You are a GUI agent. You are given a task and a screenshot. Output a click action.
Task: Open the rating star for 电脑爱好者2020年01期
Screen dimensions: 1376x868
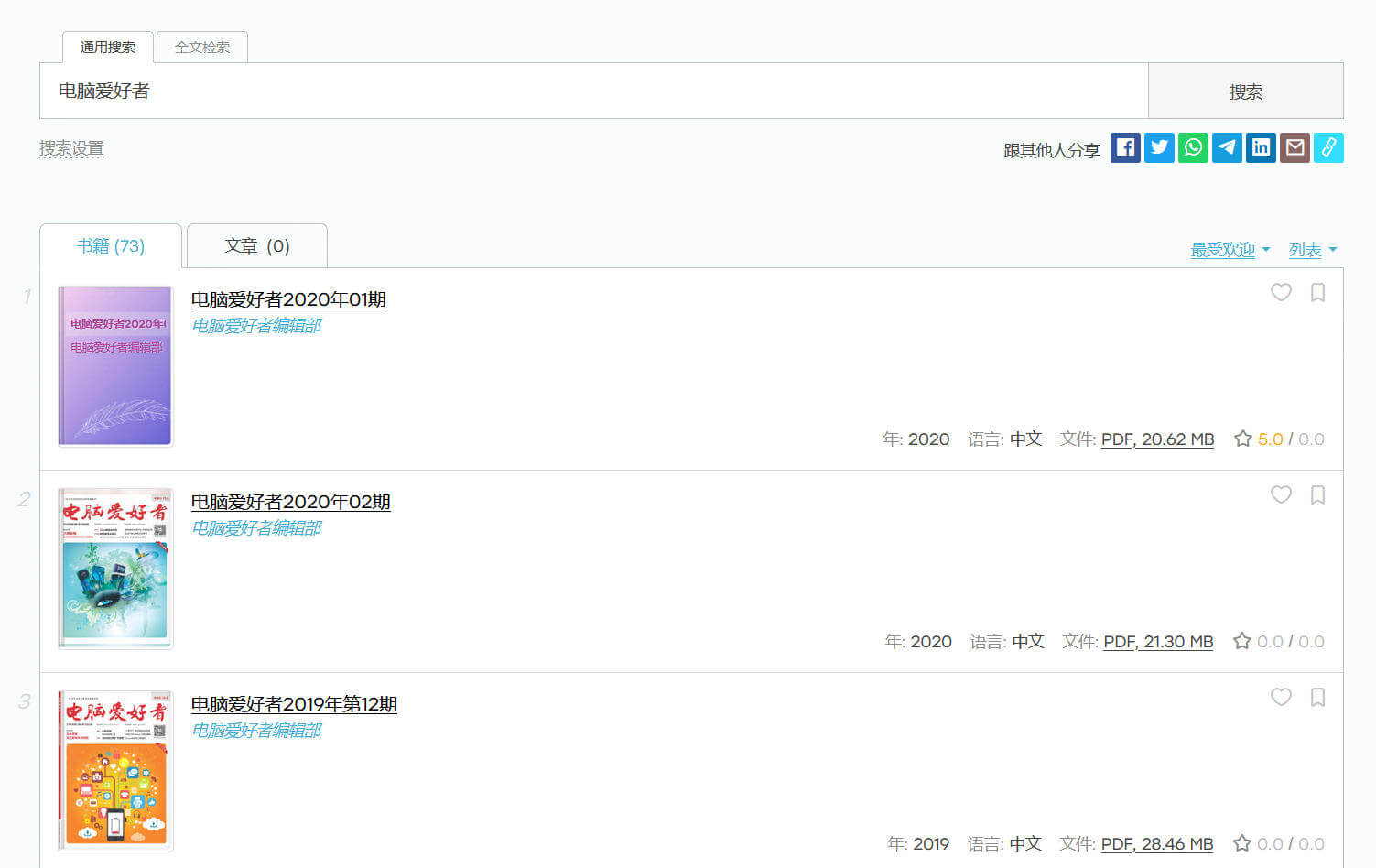pyautogui.click(x=1241, y=439)
